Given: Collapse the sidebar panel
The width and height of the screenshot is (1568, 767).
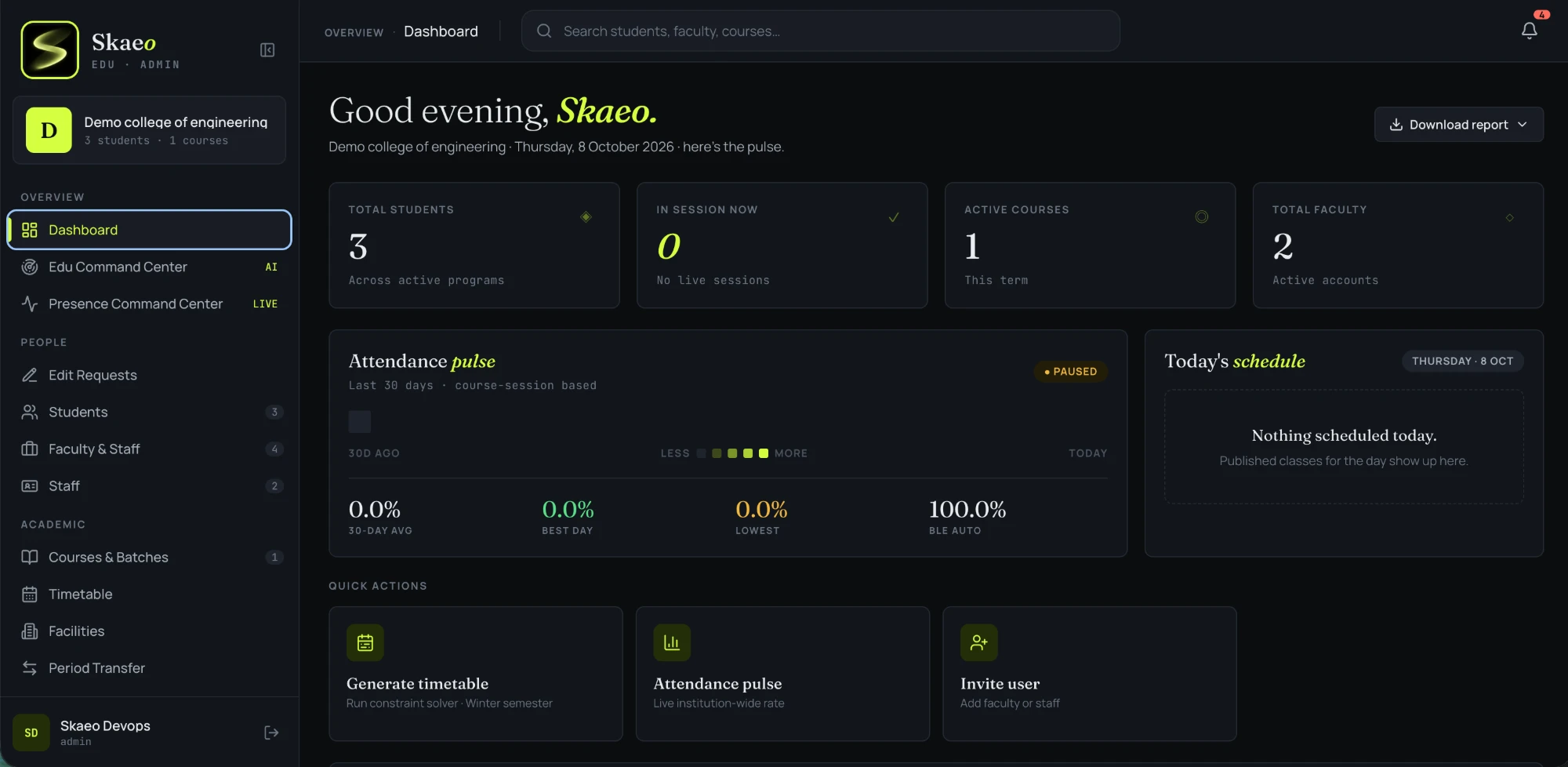Looking at the screenshot, I should [267, 50].
